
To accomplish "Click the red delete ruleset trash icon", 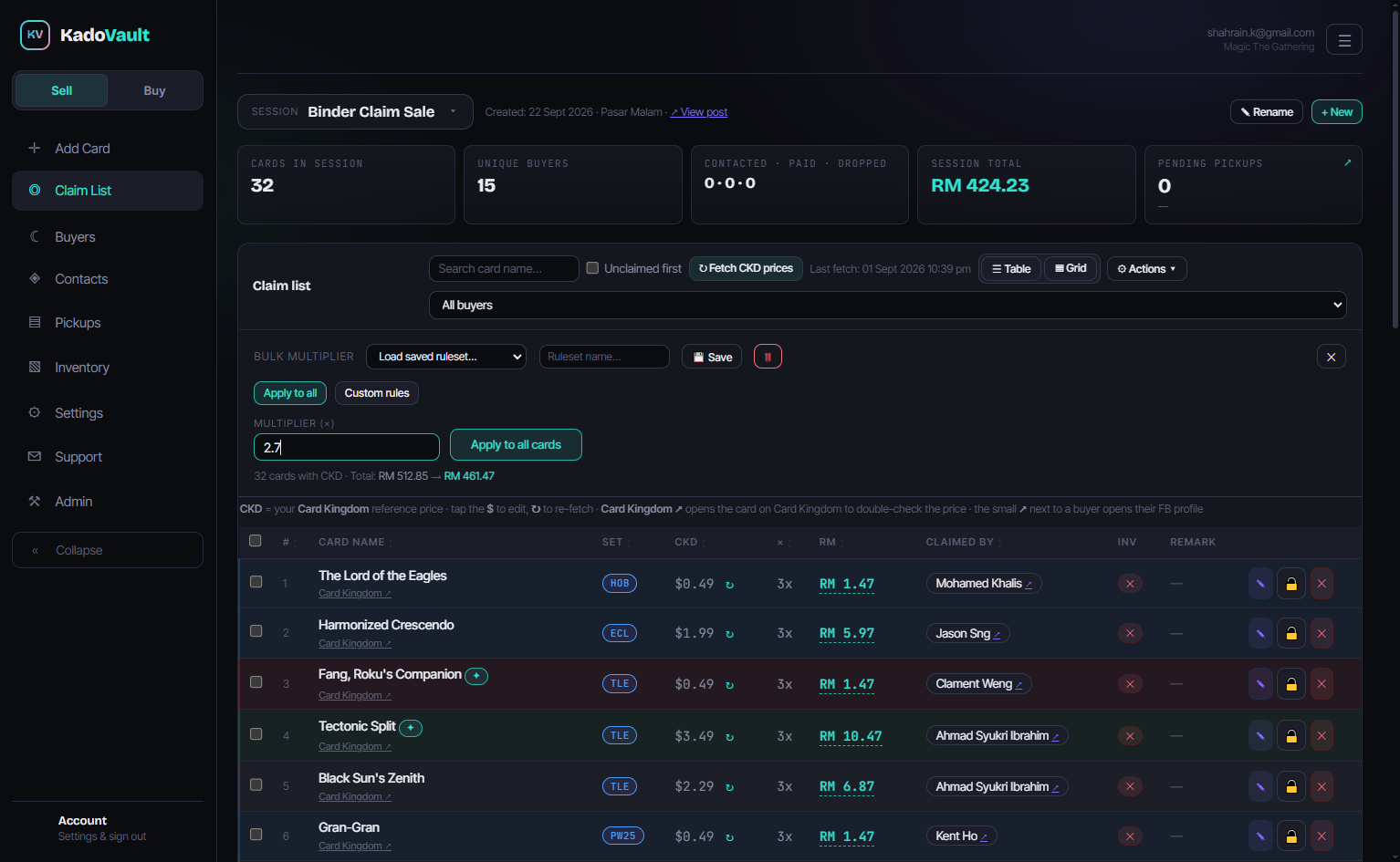I will tap(768, 357).
